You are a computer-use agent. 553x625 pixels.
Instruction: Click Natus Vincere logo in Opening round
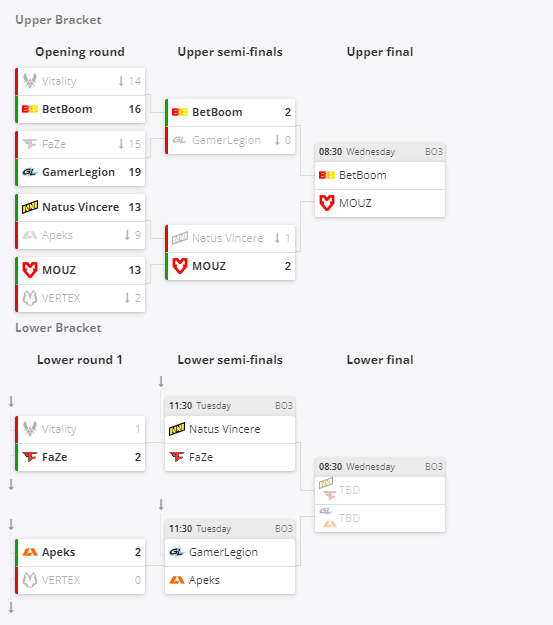(x=30, y=207)
